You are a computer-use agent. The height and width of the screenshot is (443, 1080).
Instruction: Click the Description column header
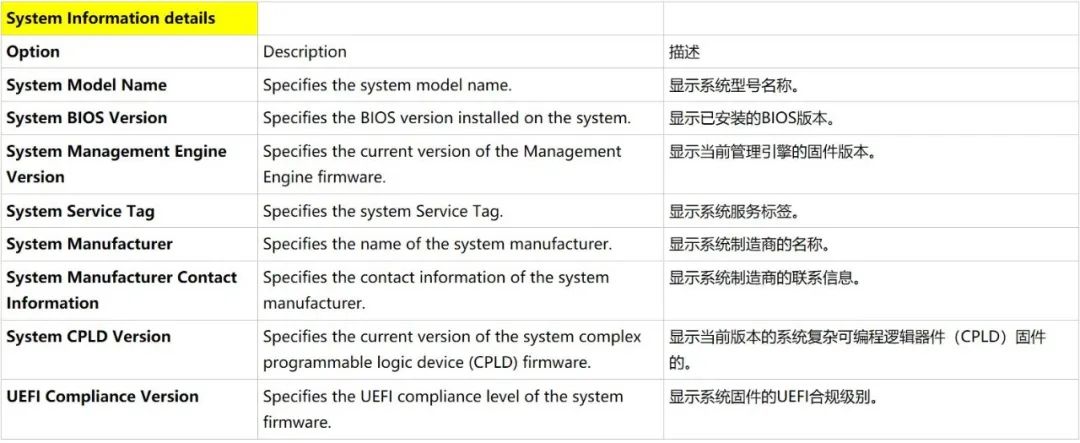(x=460, y=52)
